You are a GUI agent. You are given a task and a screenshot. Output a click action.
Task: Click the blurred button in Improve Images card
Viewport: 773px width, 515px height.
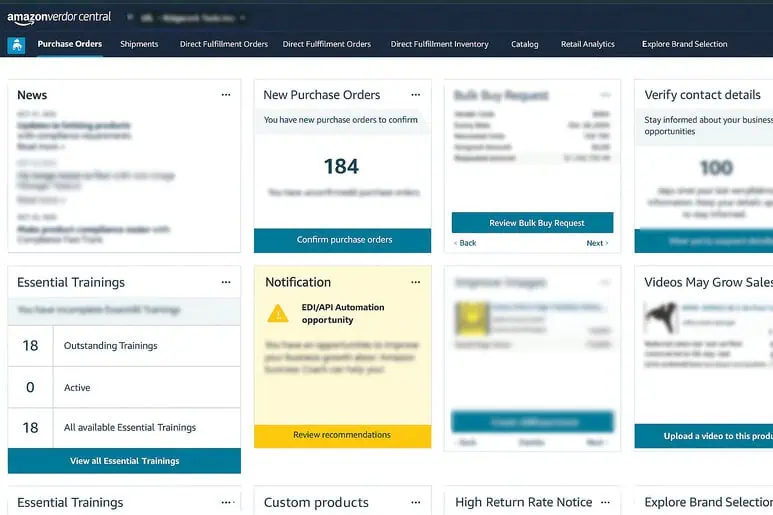[532, 422]
